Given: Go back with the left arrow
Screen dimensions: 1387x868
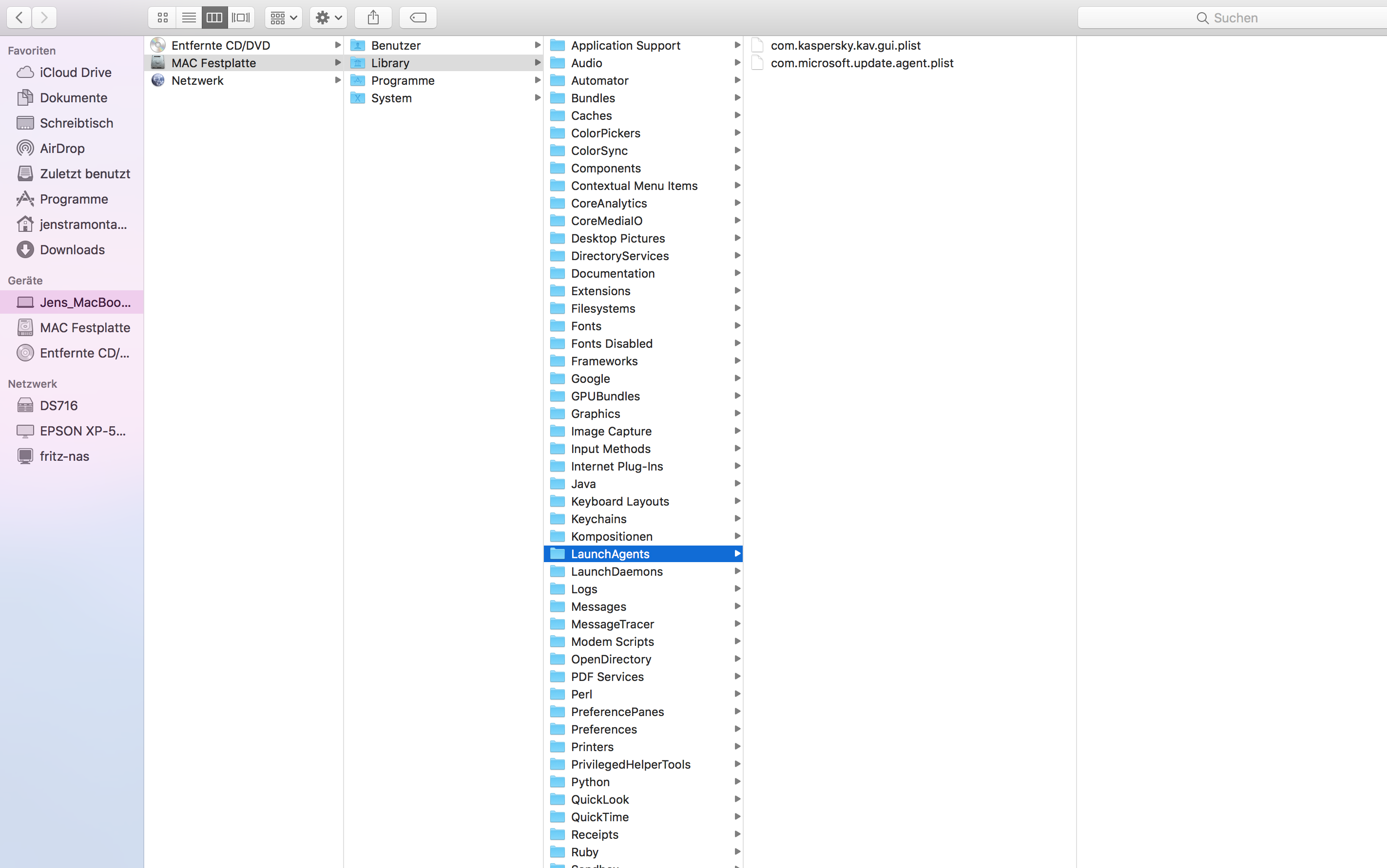Looking at the screenshot, I should click(19, 18).
